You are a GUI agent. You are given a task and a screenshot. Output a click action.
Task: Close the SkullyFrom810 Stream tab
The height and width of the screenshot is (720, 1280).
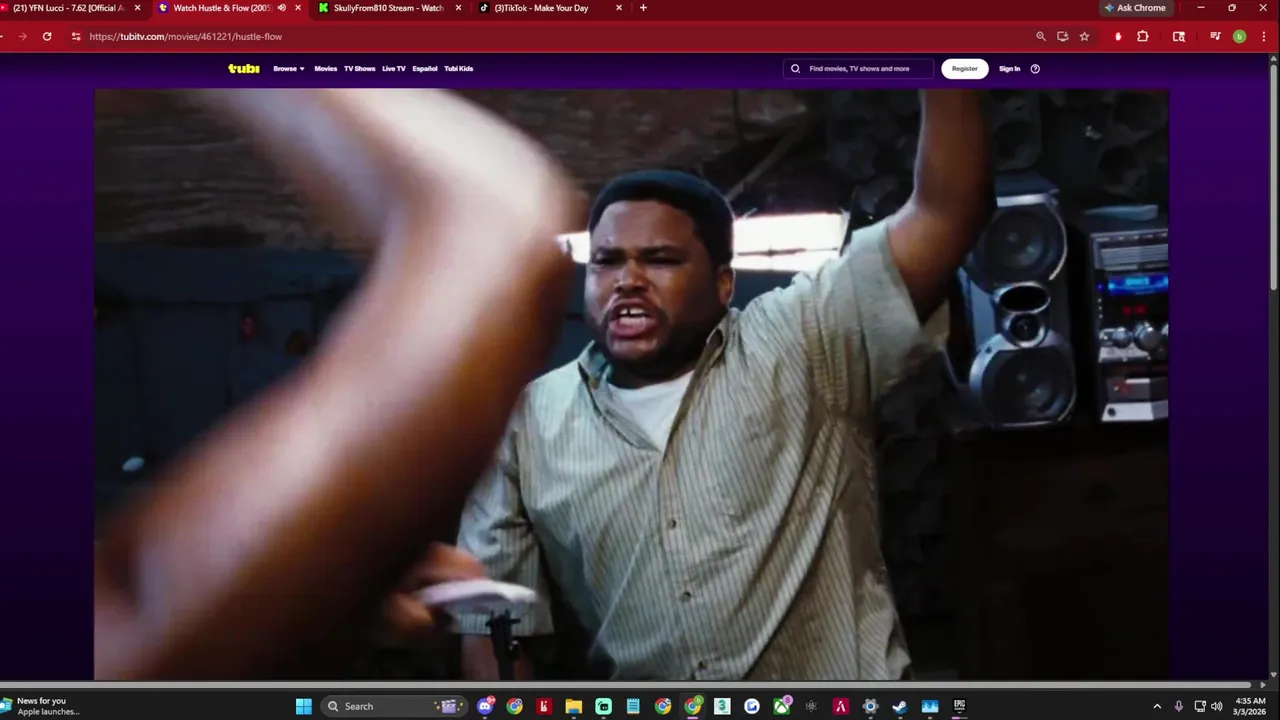coord(458,8)
